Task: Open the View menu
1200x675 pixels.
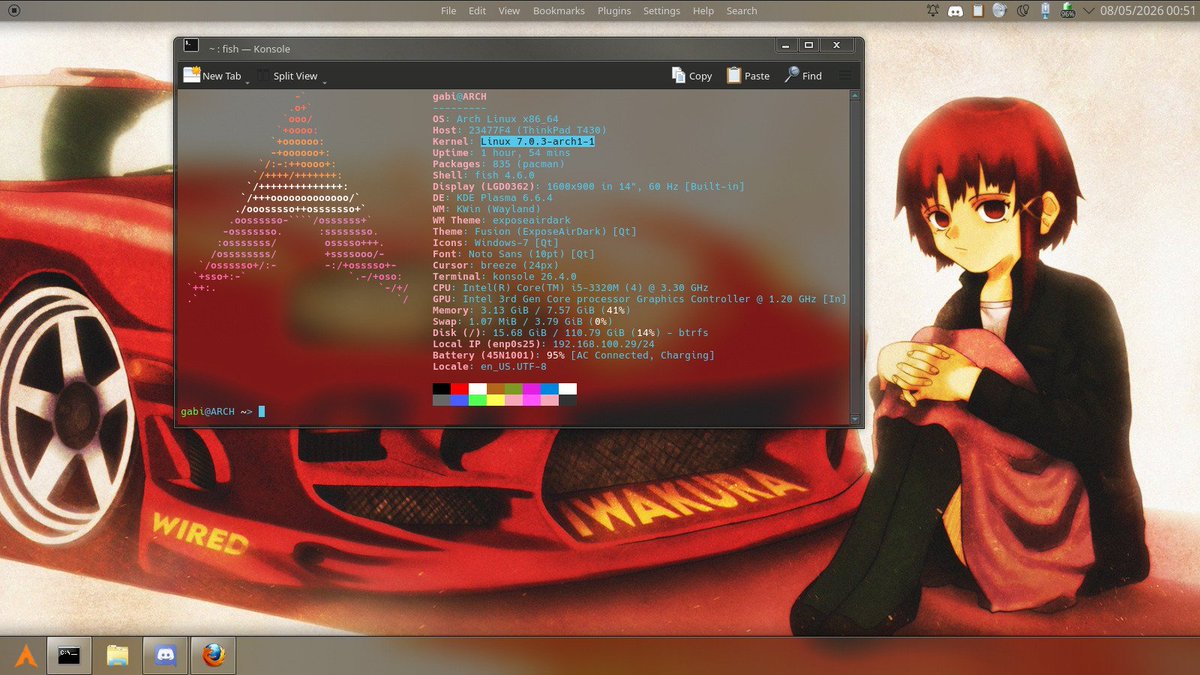Action: 509,11
